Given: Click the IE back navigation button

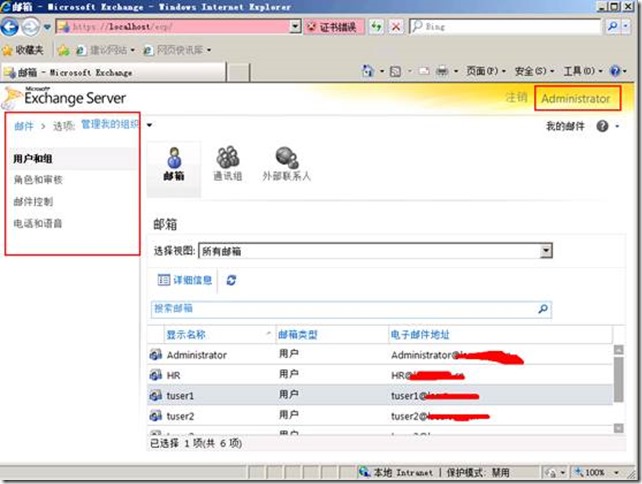Looking at the screenshot, I should (9, 27).
